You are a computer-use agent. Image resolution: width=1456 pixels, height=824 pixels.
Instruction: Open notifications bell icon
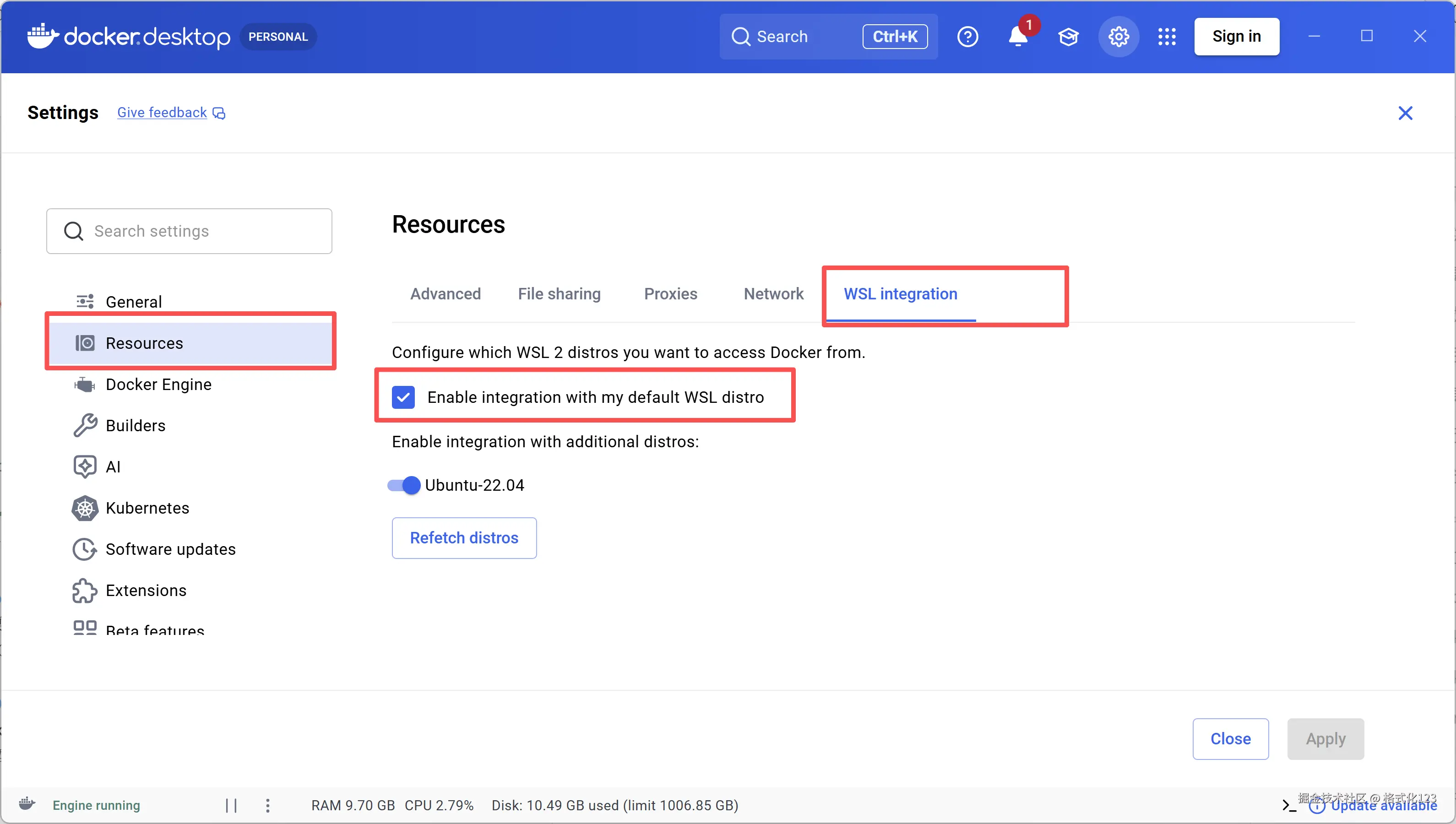point(1017,37)
